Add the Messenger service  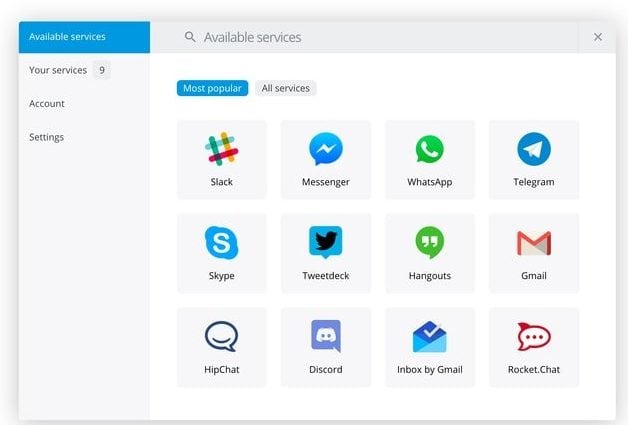(326, 159)
